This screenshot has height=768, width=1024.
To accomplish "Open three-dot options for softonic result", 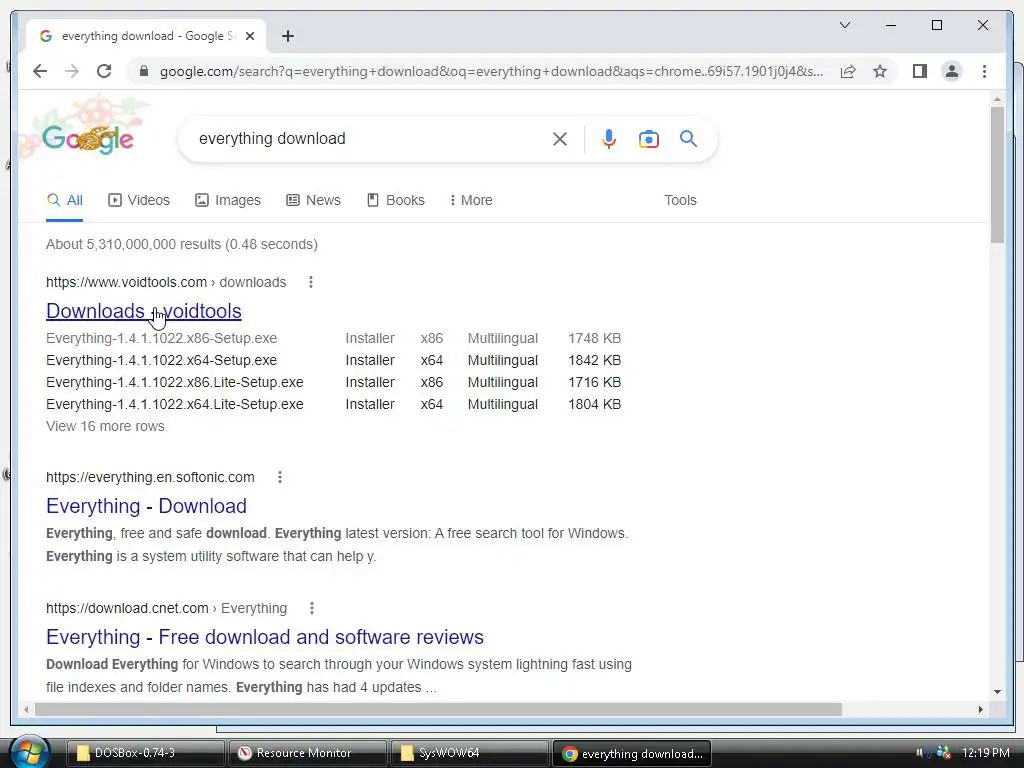I will pyautogui.click(x=280, y=477).
